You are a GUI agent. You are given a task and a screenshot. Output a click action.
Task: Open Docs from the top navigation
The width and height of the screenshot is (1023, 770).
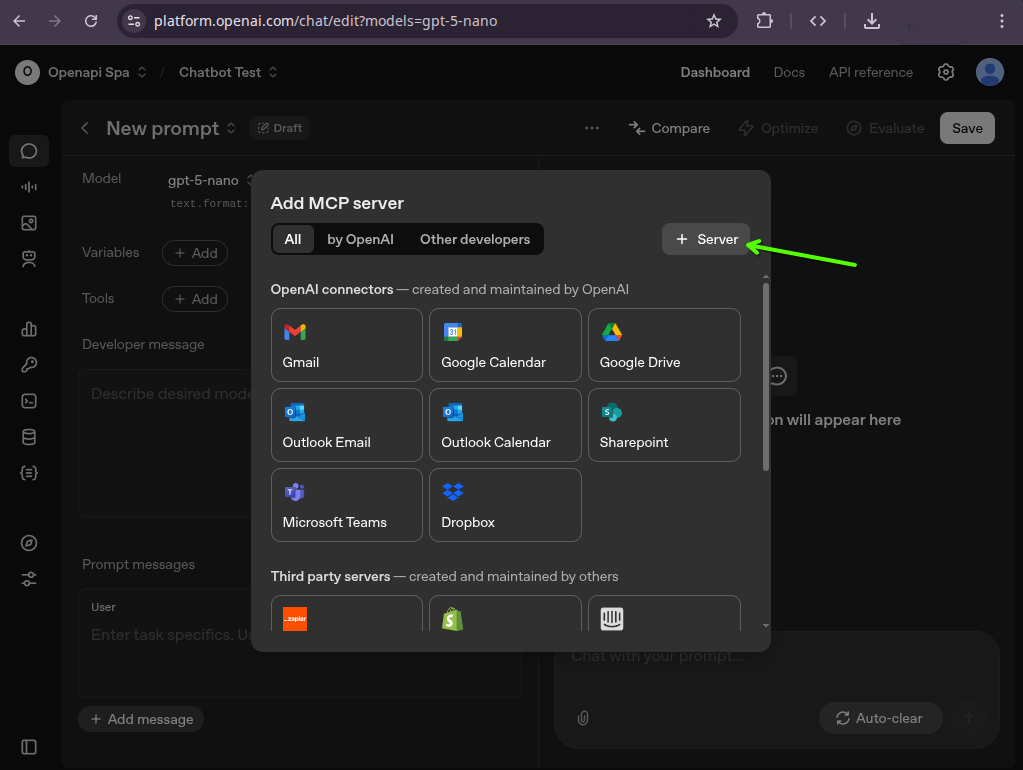pyautogui.click(x=789, y=72)
